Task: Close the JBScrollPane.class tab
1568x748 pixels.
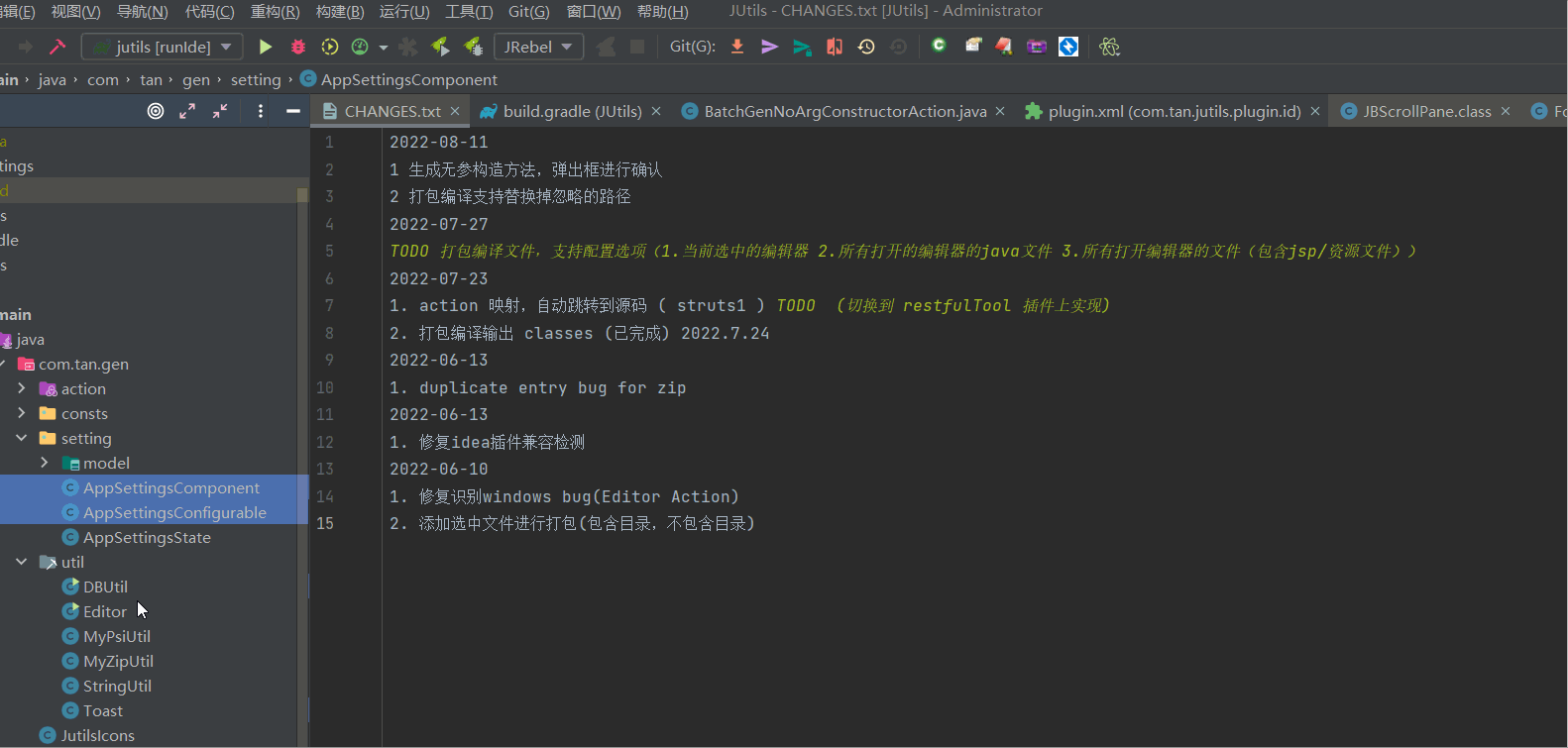Action: [x=1506, y=111]
